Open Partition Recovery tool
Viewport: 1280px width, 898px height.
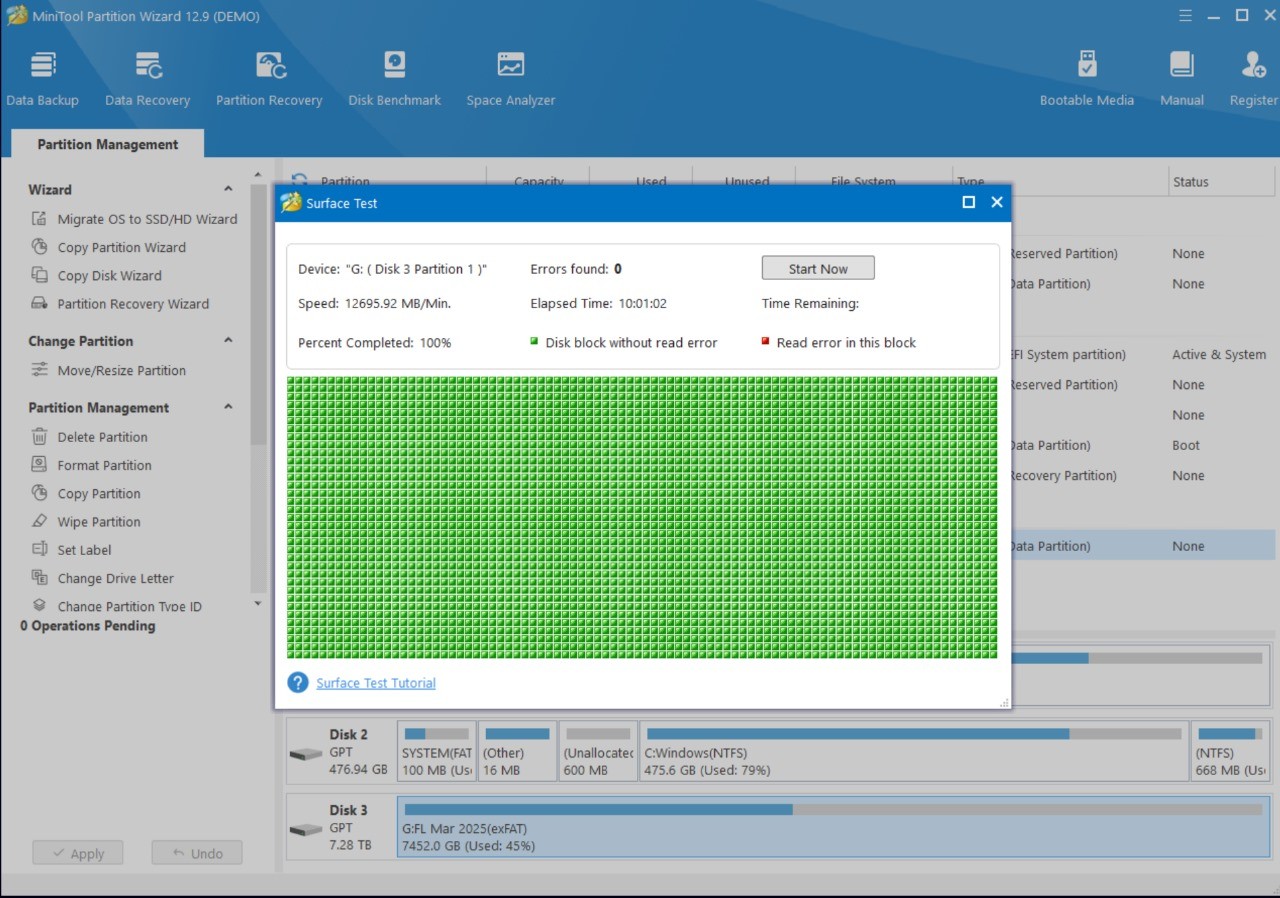[269, 78]
